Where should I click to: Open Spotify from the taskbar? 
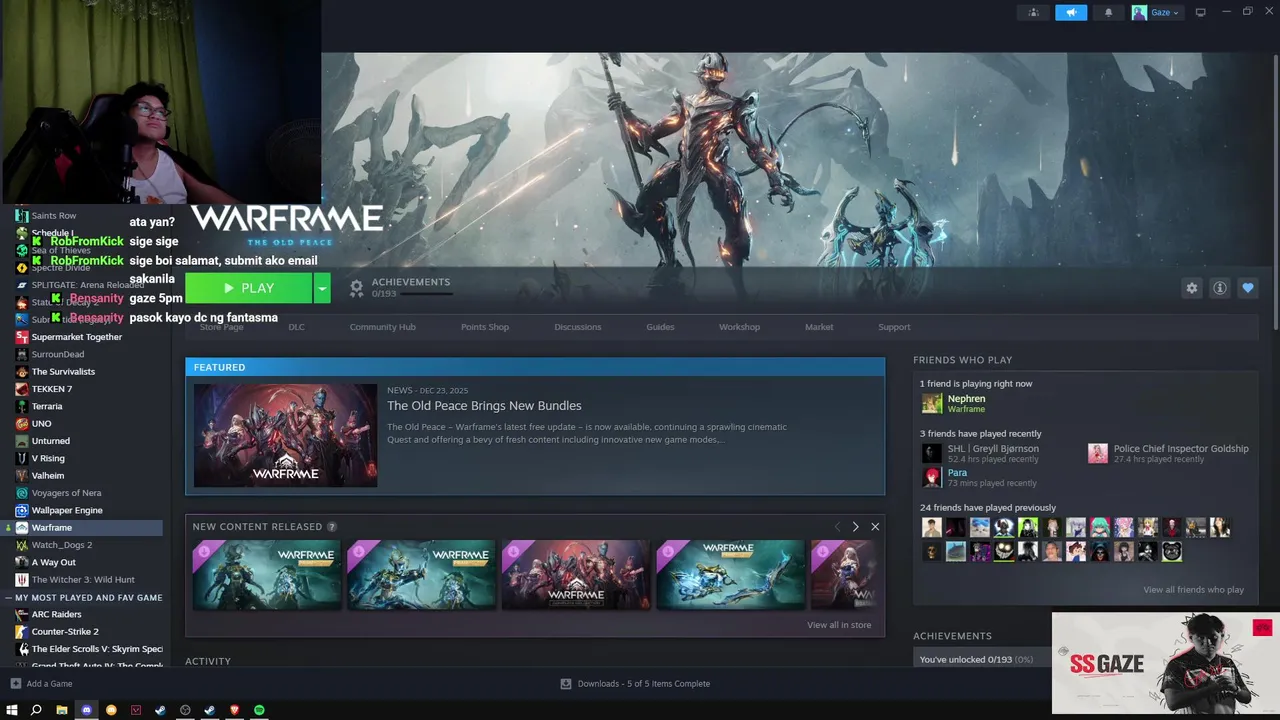click(x=259, y=710)
